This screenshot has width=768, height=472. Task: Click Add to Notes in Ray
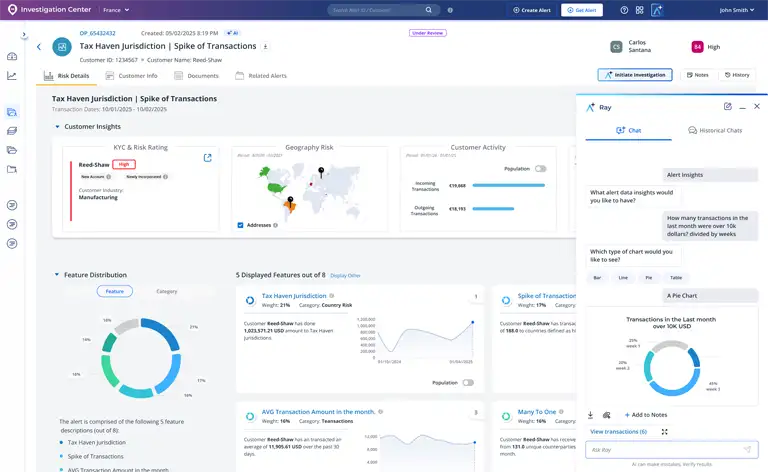pos(646,415)
